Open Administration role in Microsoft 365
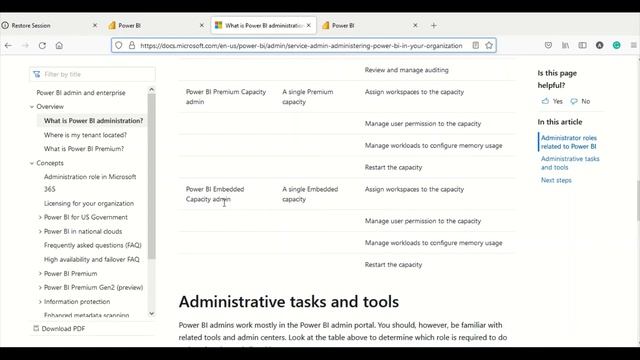The height and width of the screenshot is (360, 640). 90,183
